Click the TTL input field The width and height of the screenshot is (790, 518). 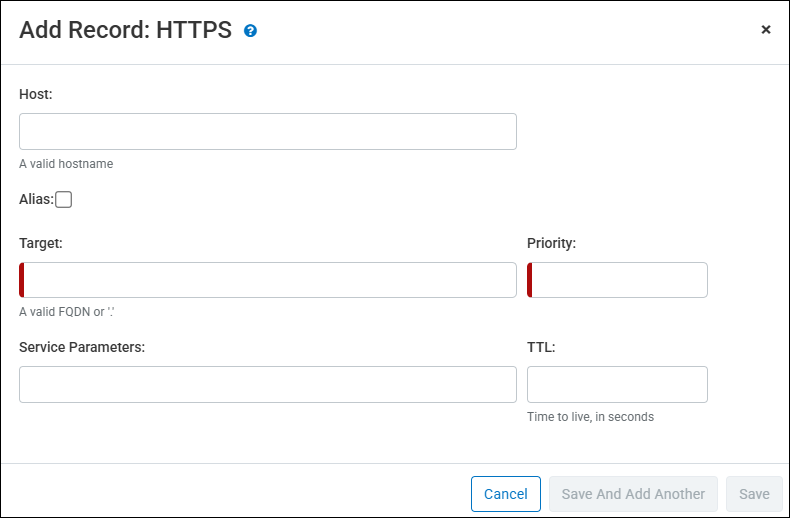click(617, 384)
